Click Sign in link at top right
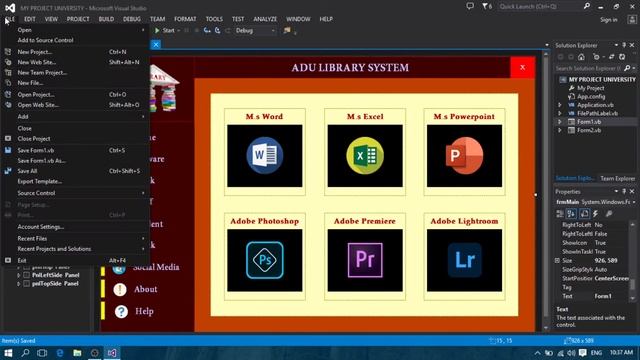The height and width of the screenshot is (360, 640). tap(609, 20)
